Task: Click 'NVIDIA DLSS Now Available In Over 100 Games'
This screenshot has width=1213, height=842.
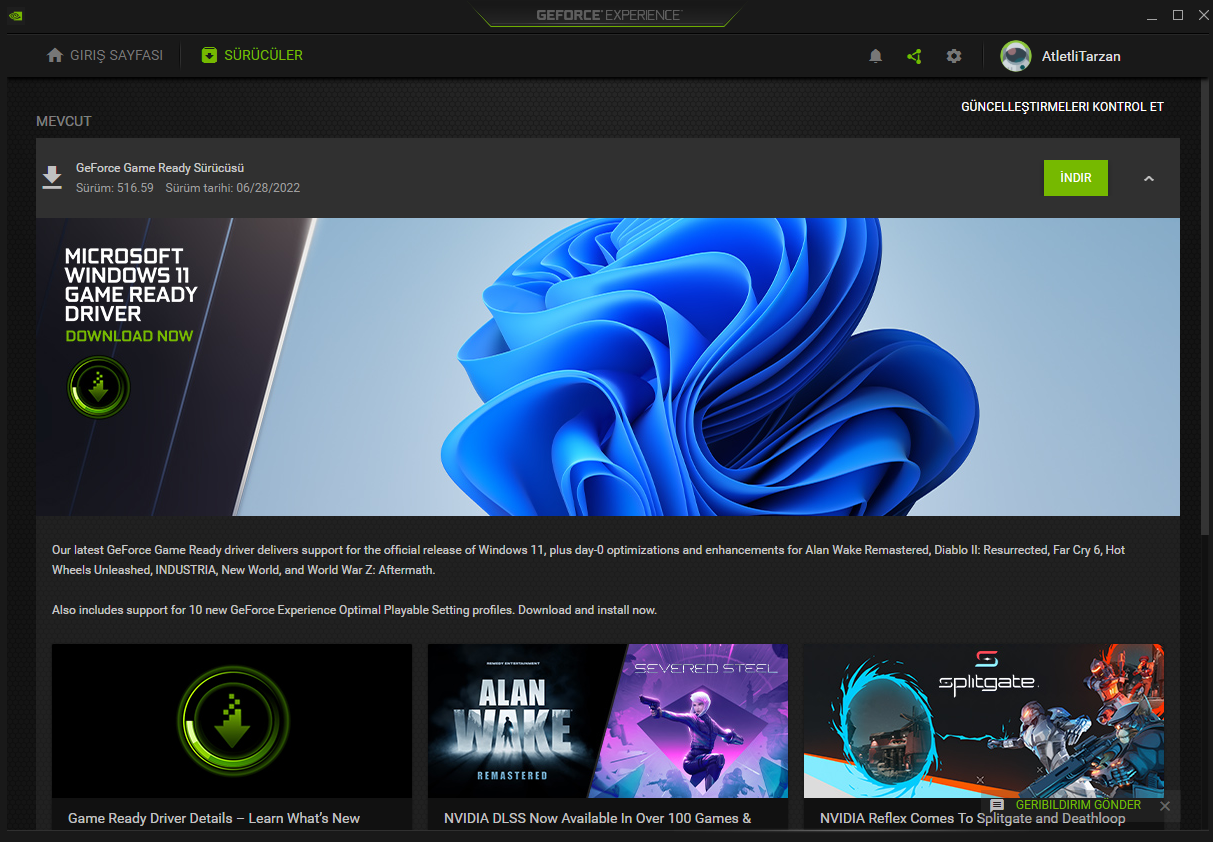Action: (598, 818)
